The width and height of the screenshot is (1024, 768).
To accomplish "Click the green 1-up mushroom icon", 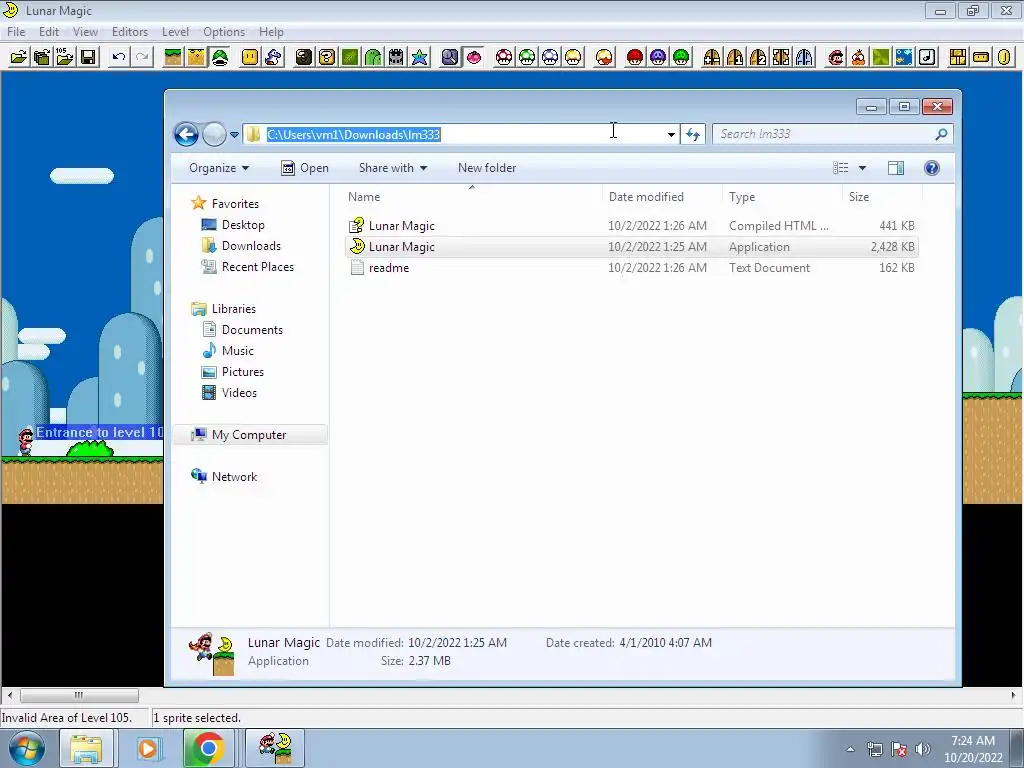I will point(526,57).
